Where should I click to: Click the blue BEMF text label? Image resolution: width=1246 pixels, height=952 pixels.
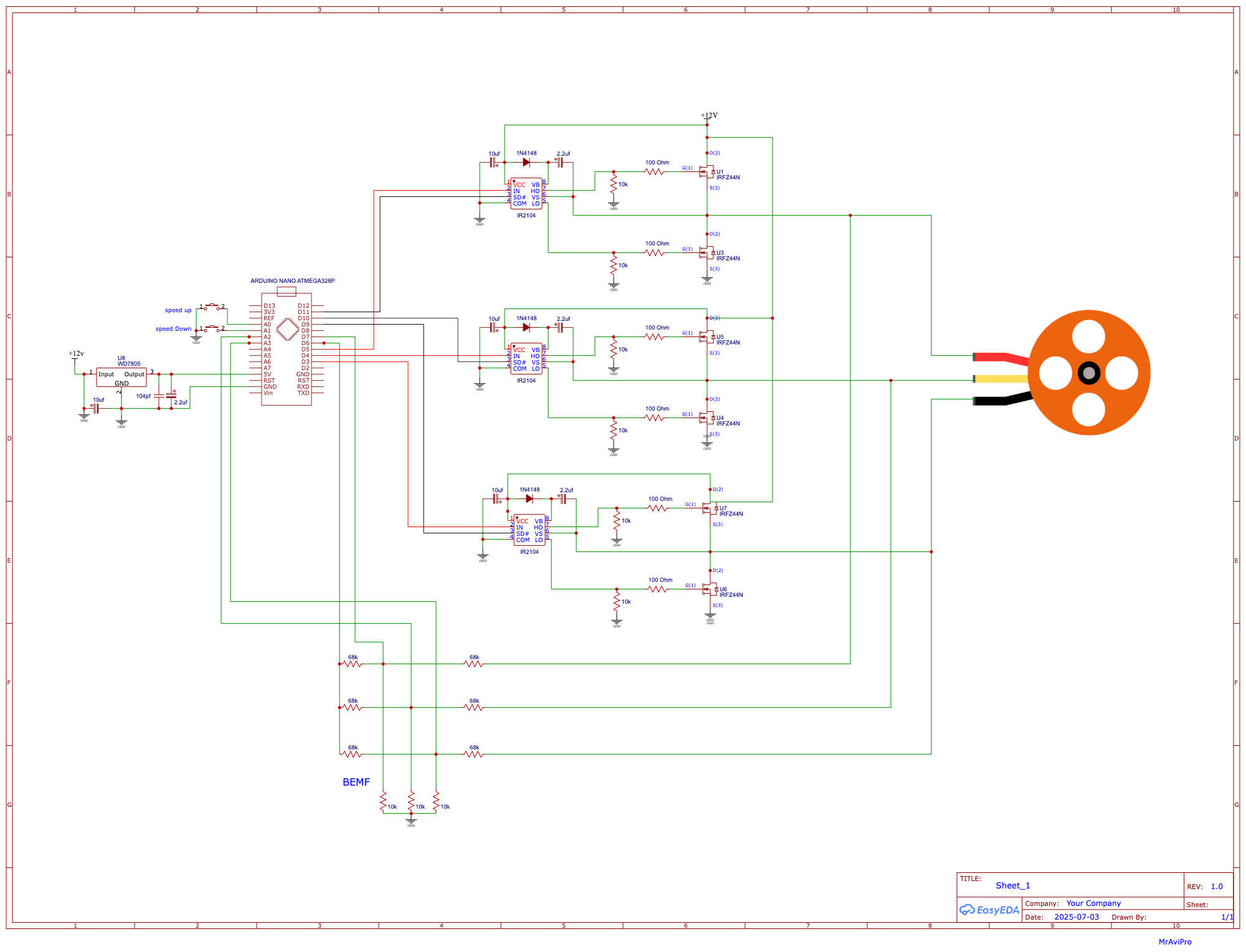tap(356, 781)
